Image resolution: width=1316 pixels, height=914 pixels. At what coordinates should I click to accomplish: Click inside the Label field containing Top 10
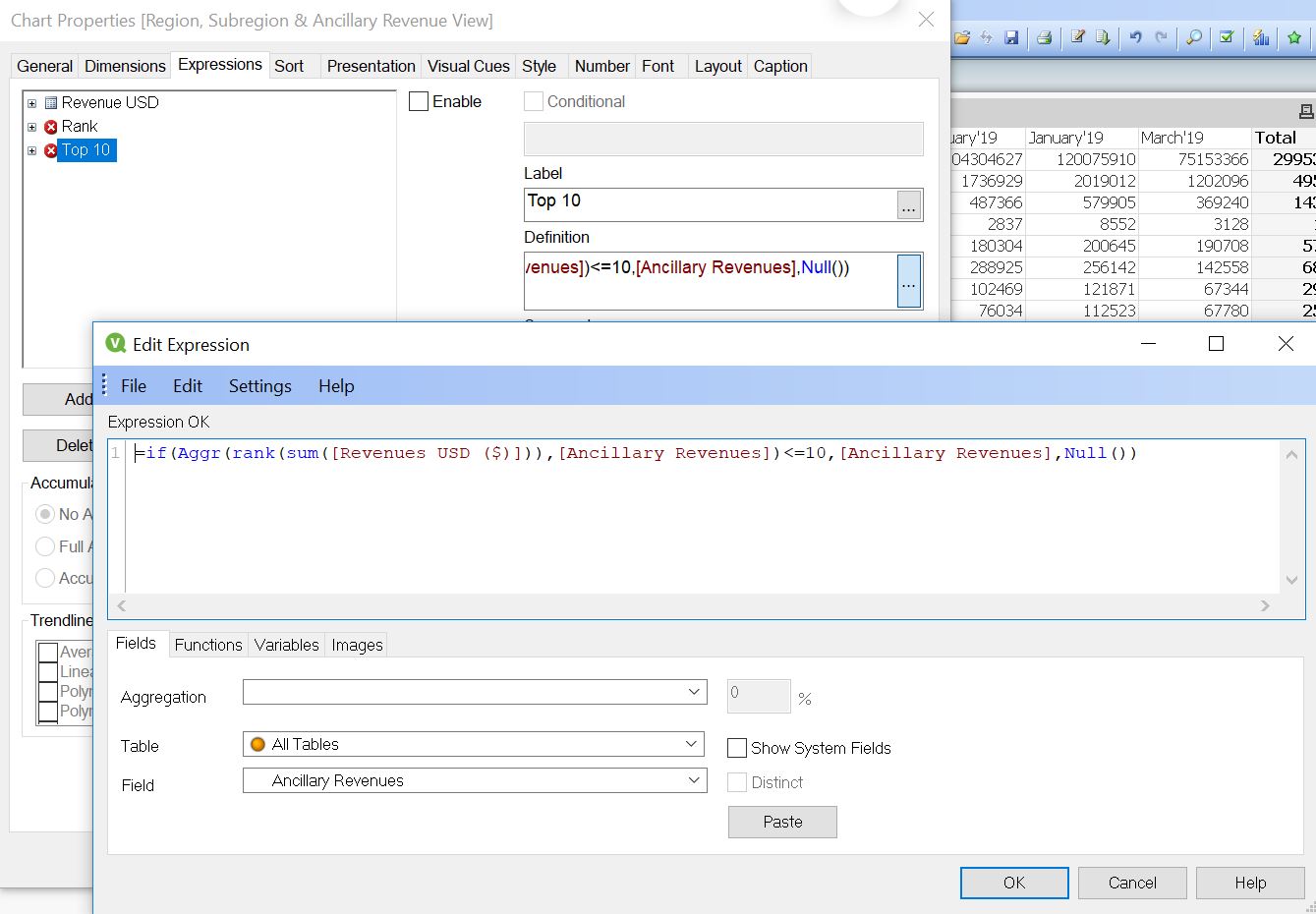click(708, 203)
